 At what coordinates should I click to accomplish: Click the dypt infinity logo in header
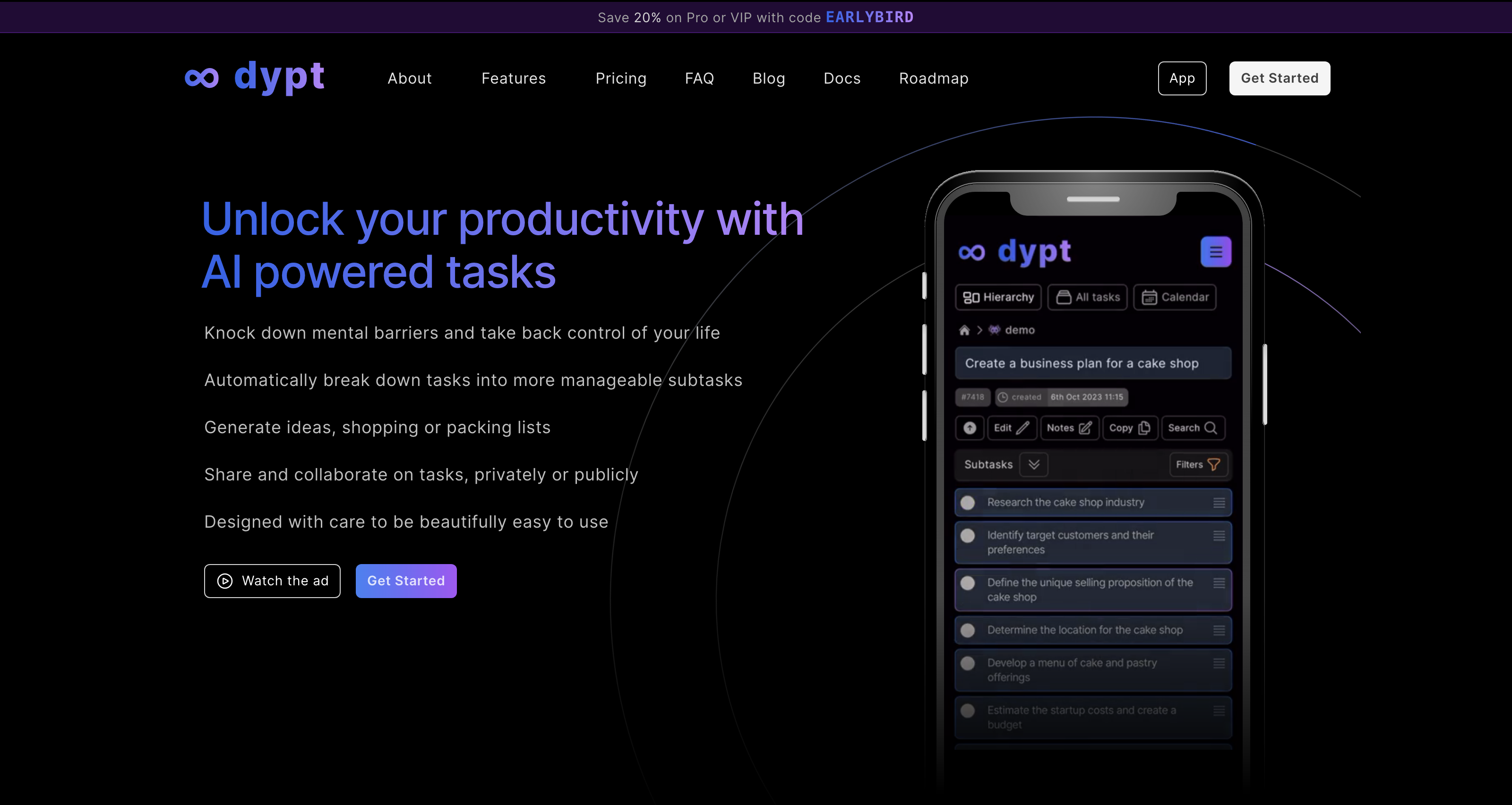(x=254, y=77)
